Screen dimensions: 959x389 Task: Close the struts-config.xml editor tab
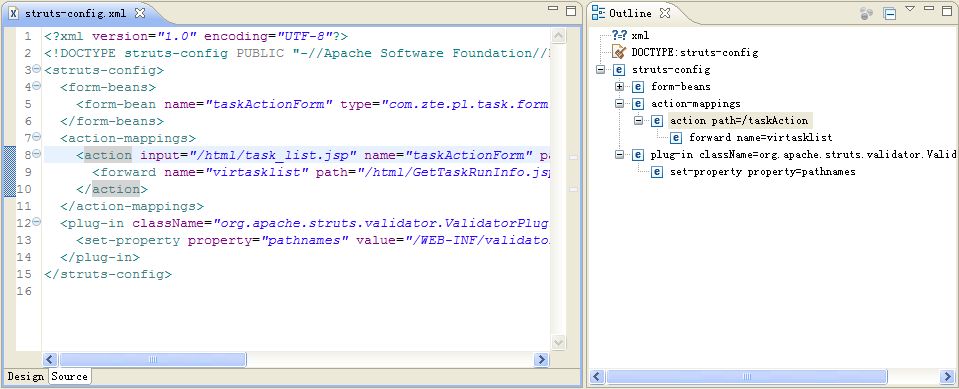[x=140, y=12]
